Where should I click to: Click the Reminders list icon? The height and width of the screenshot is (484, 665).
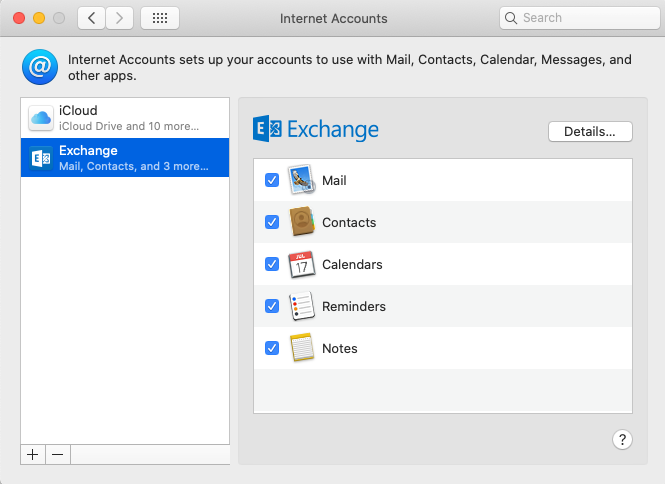[x=302, y=306]
